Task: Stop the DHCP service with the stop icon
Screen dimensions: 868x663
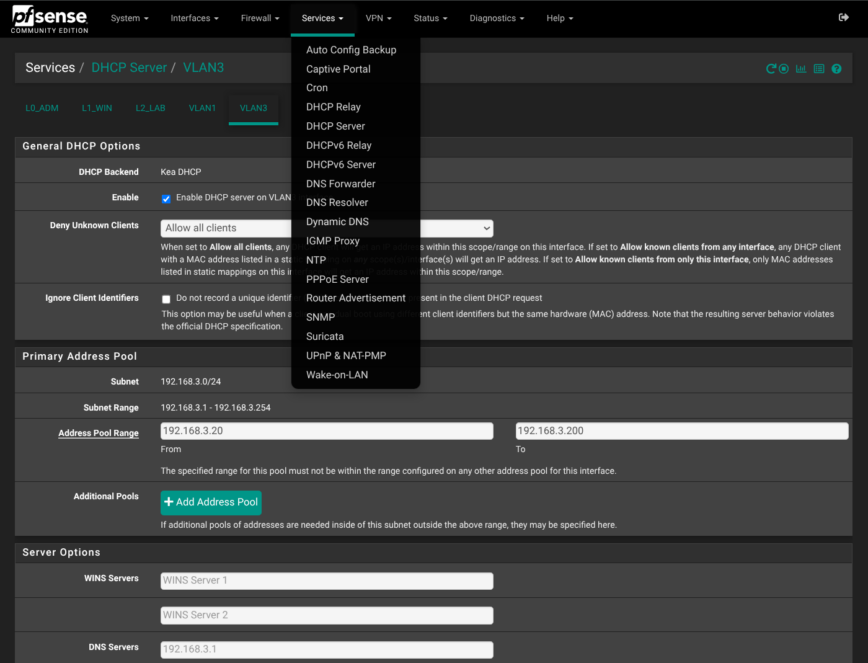Action: [x=784, y=69]
